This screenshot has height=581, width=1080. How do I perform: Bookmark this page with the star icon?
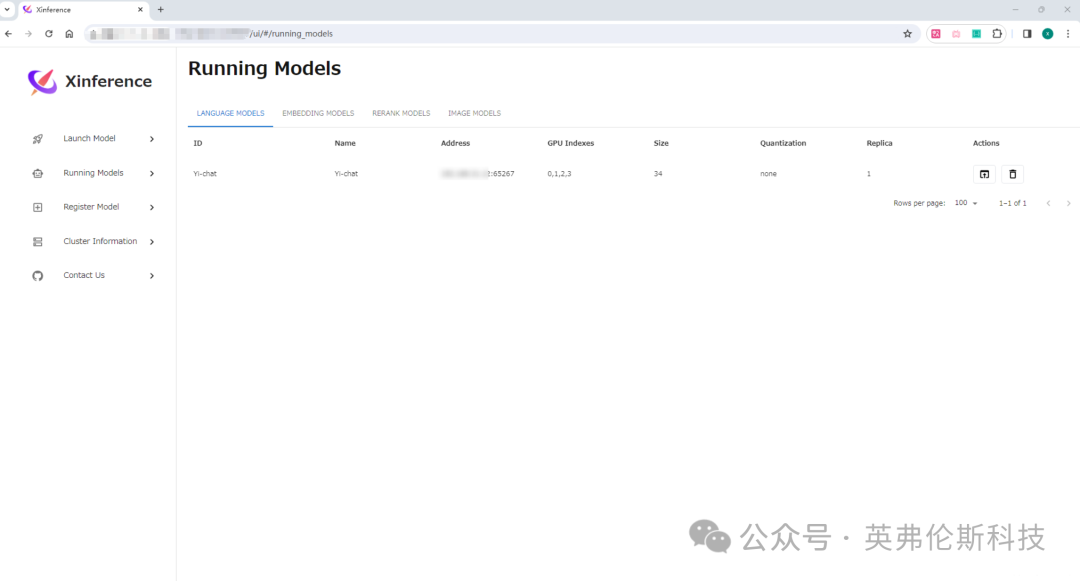pos(907,34)
